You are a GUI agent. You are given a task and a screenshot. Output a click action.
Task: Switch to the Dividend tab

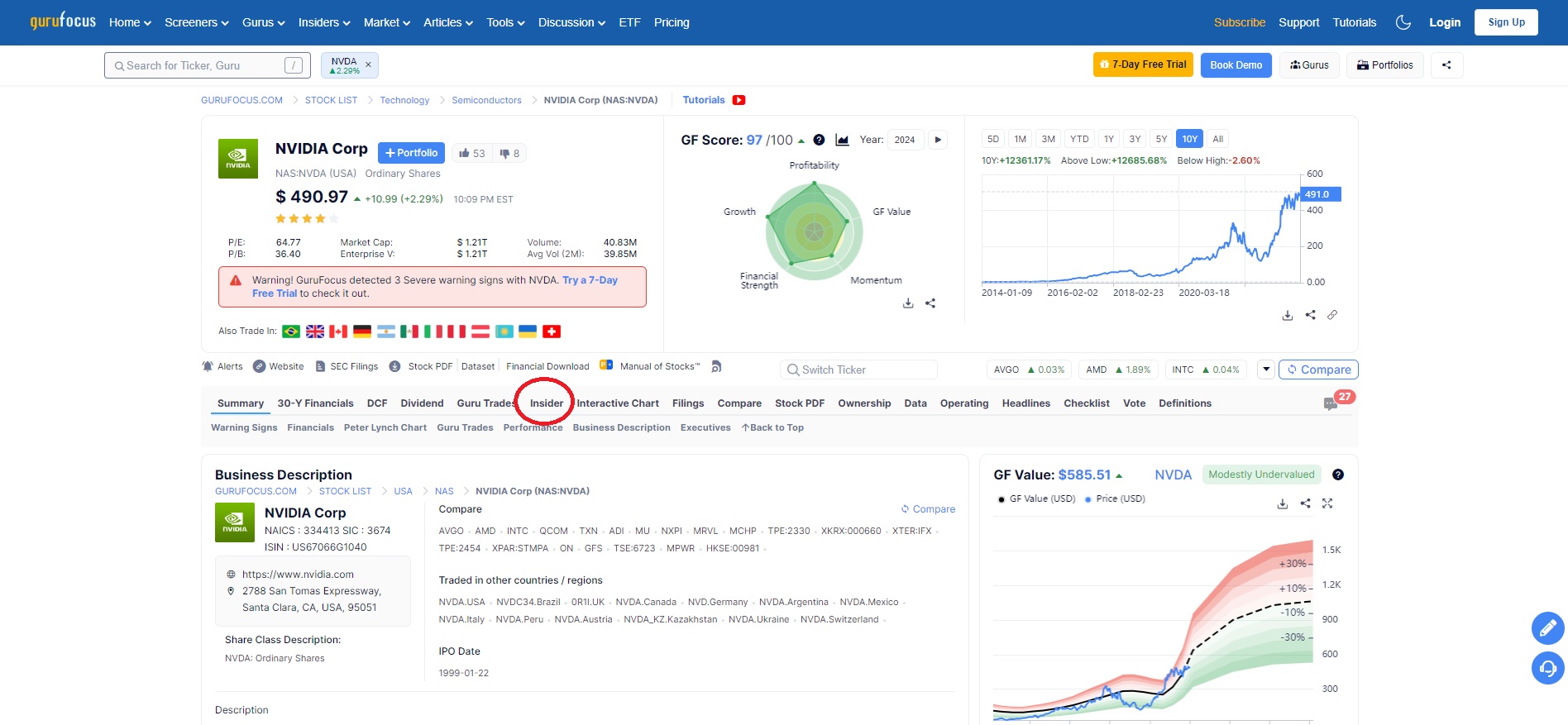point(422,403)
